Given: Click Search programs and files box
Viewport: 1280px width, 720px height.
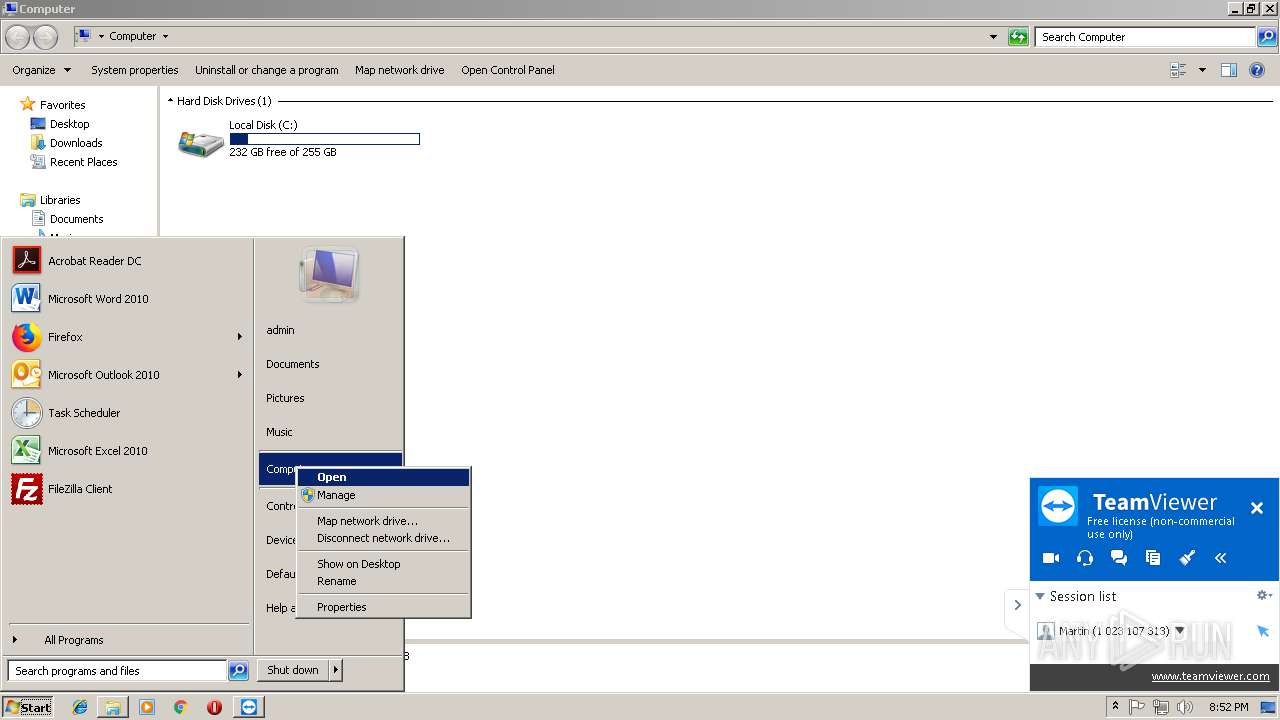Looking at the screenshot, I should point(117,671).
